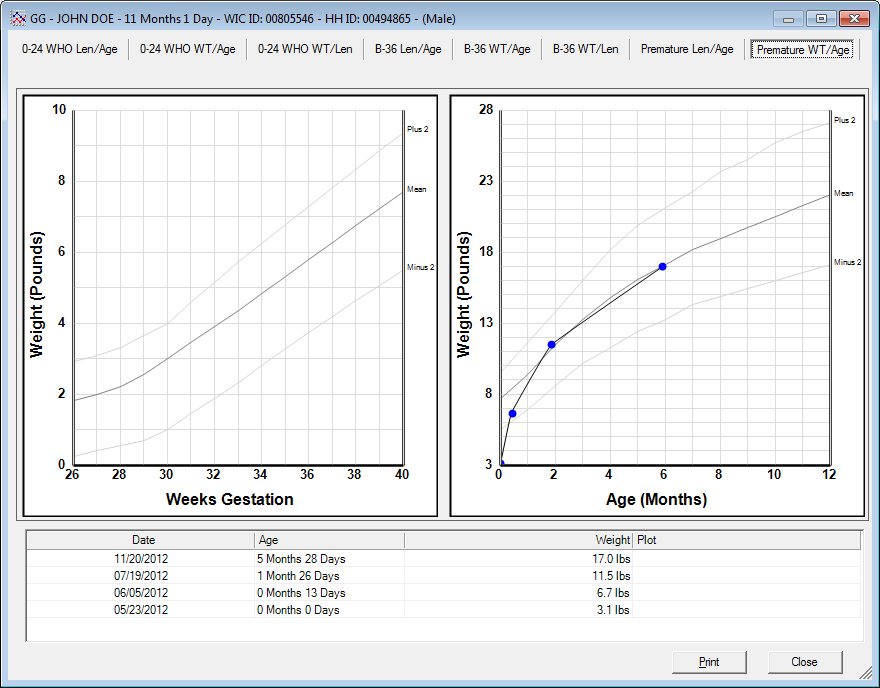The height and width of the screenshot is (688, 880).
Task: Select the 06/05/2012 date cell
Action: pos(141,593)
